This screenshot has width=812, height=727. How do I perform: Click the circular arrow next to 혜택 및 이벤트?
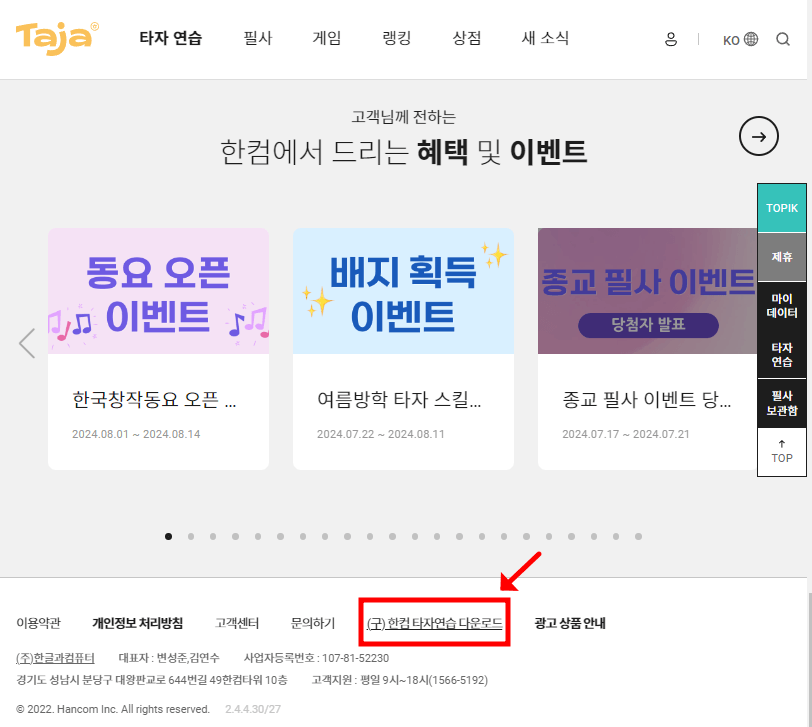click(758, 136)
